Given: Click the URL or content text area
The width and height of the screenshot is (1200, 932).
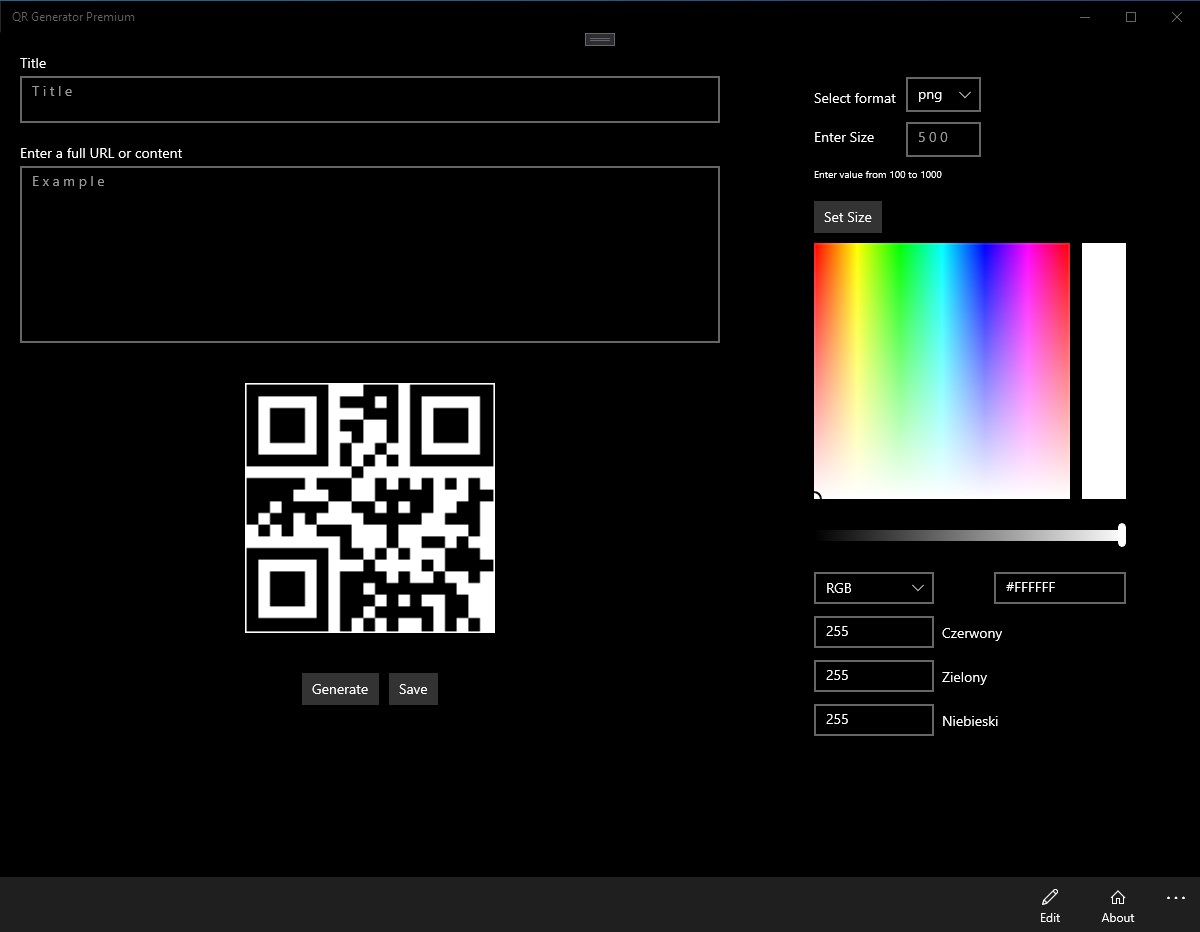Looking at the screenshot, I should click(x=370, y=254).
